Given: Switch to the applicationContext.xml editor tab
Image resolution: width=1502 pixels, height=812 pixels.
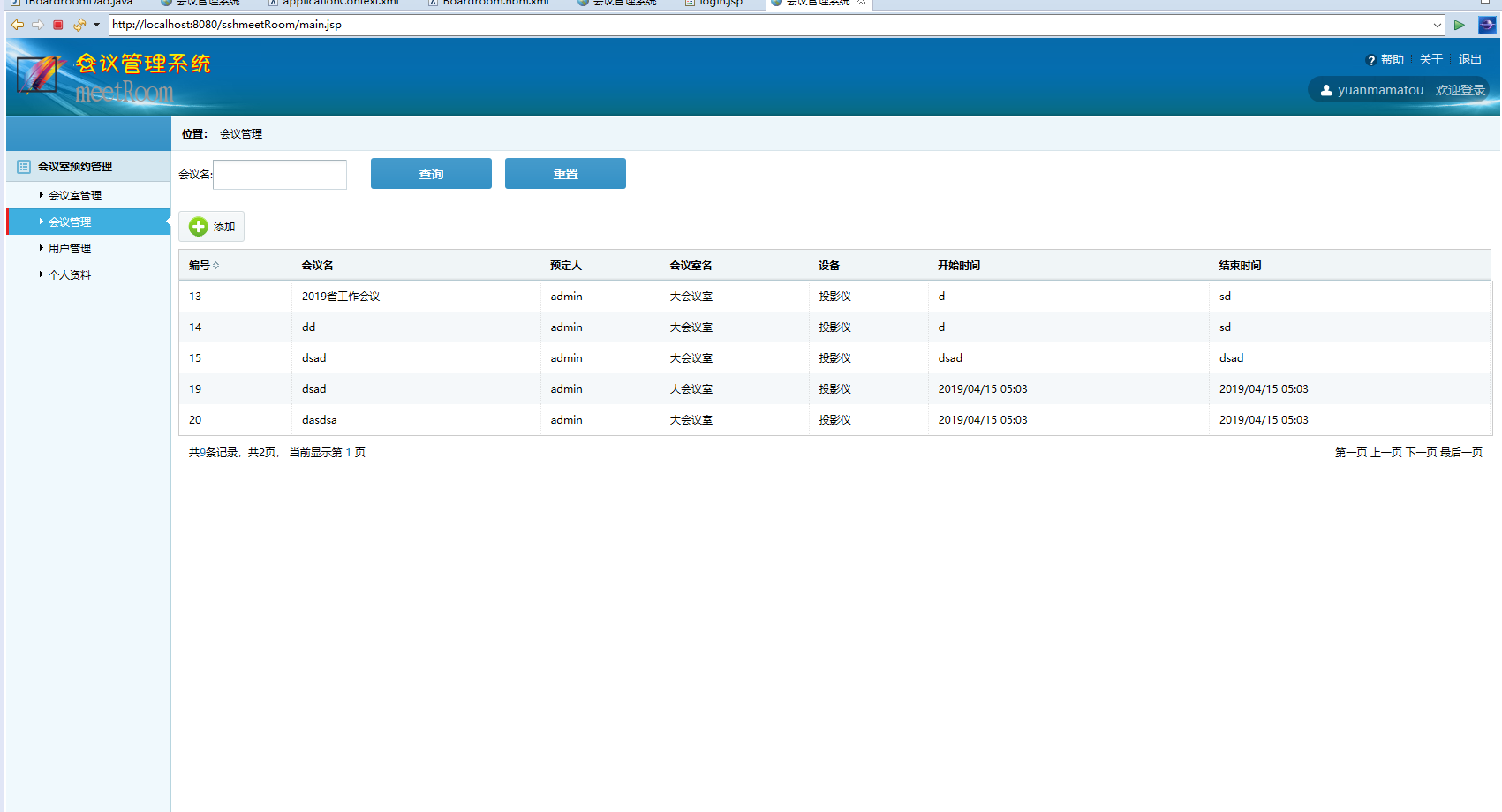Looking at the screenshot, I should click(334, 3).
